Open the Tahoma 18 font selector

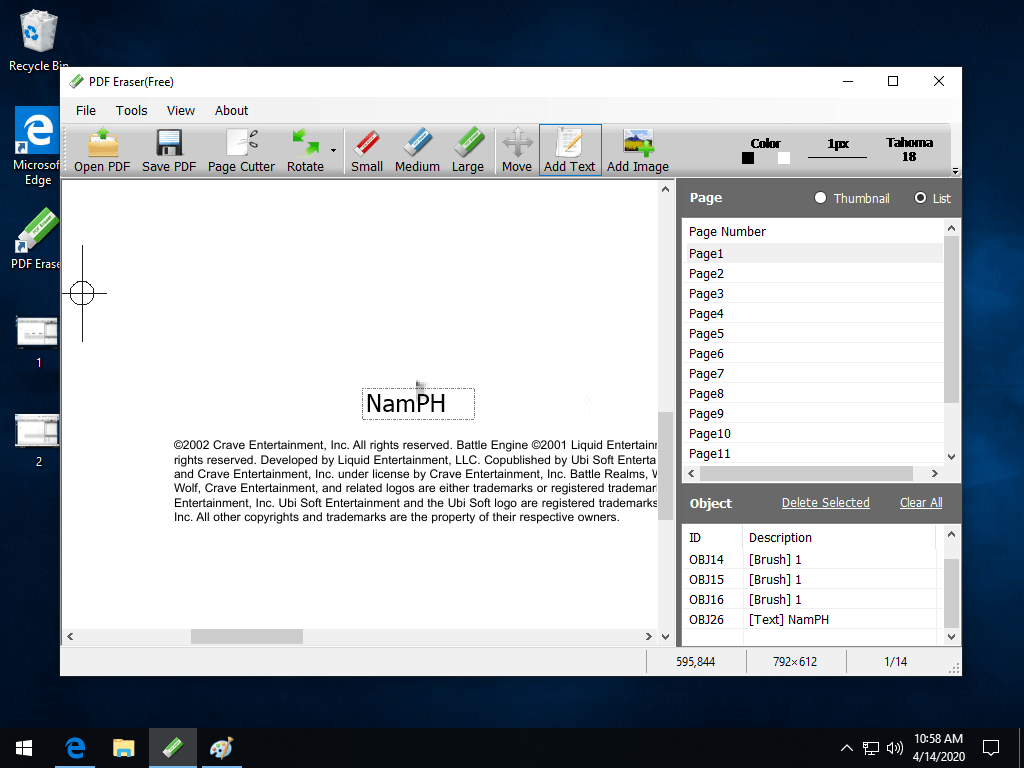tap(909, 150)
